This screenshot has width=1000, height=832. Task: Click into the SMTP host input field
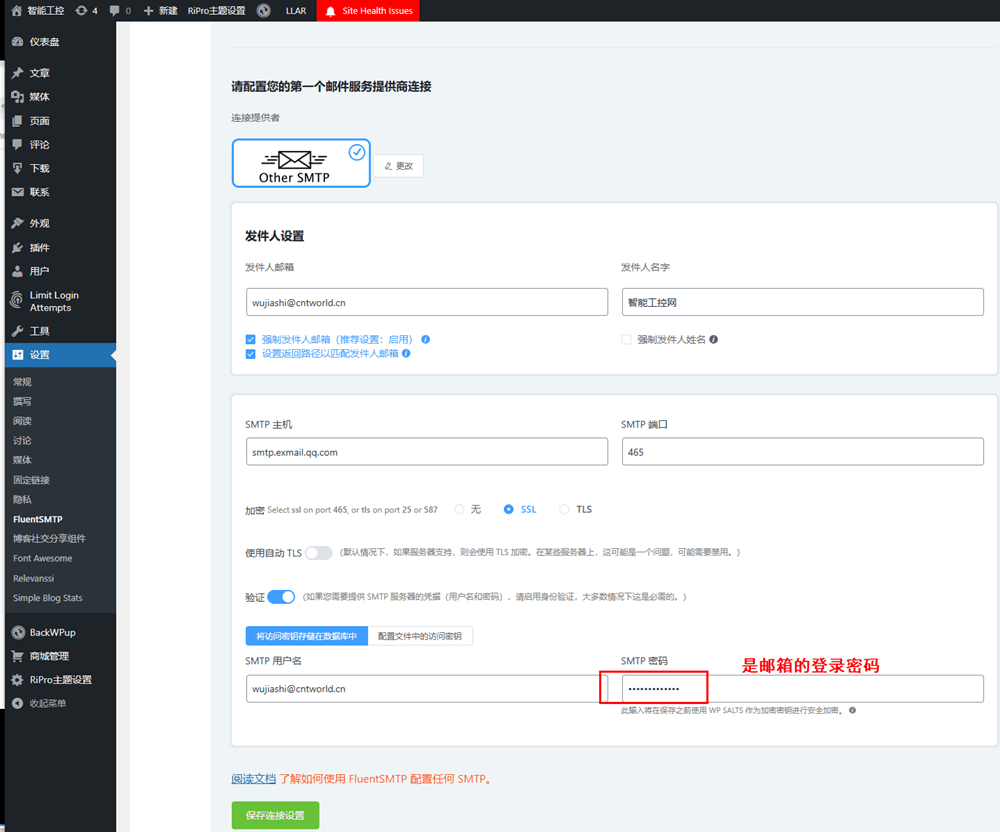(x=426, y=452)
